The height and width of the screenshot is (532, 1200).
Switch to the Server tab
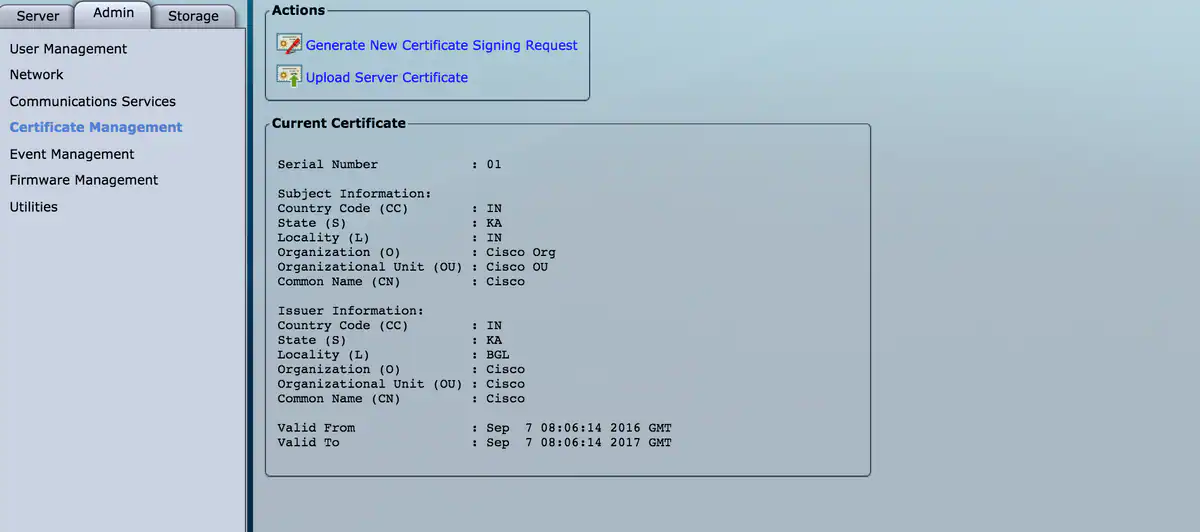[x=38, y=16]
